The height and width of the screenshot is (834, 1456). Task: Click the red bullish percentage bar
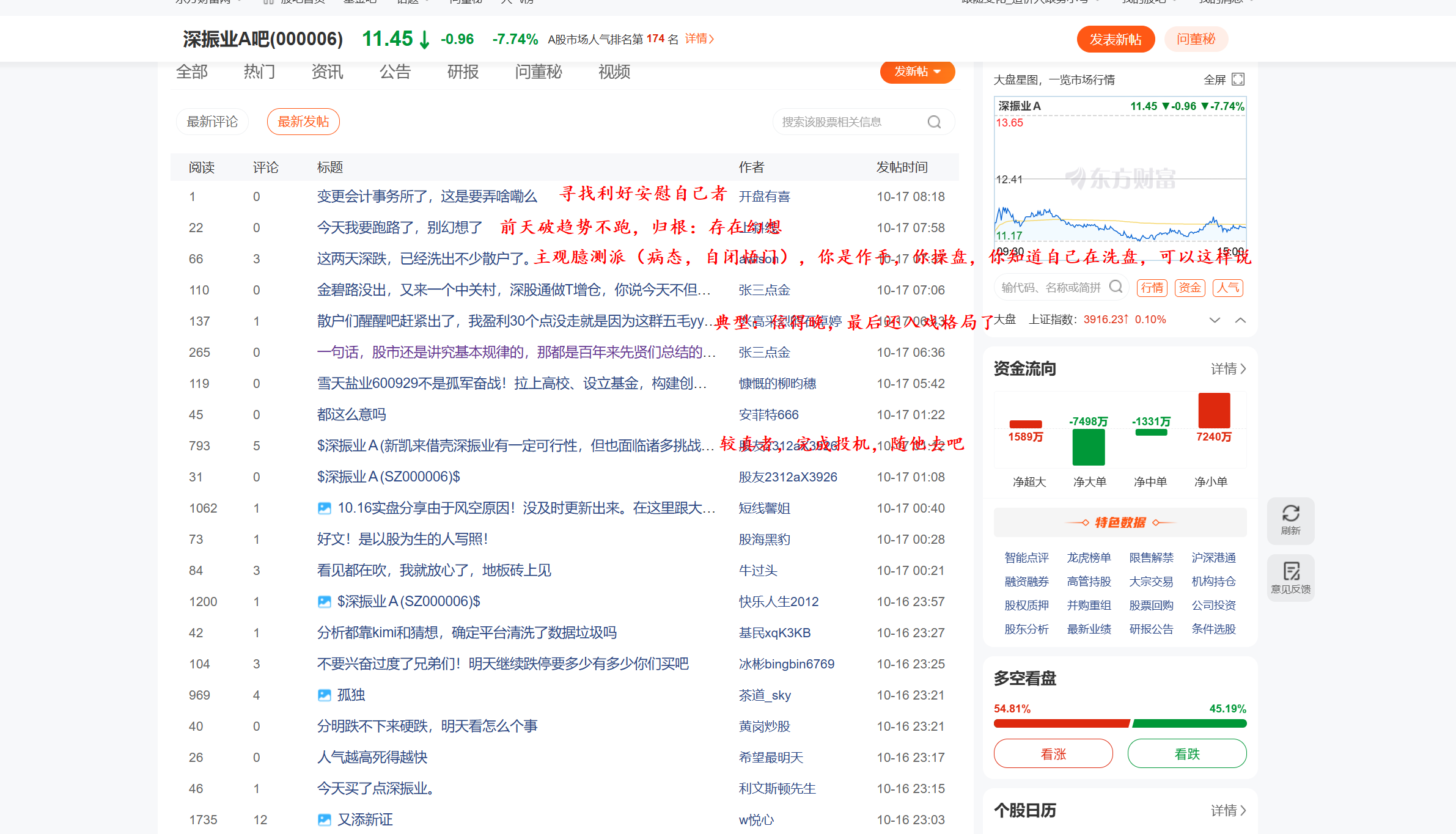point(1061,723)
